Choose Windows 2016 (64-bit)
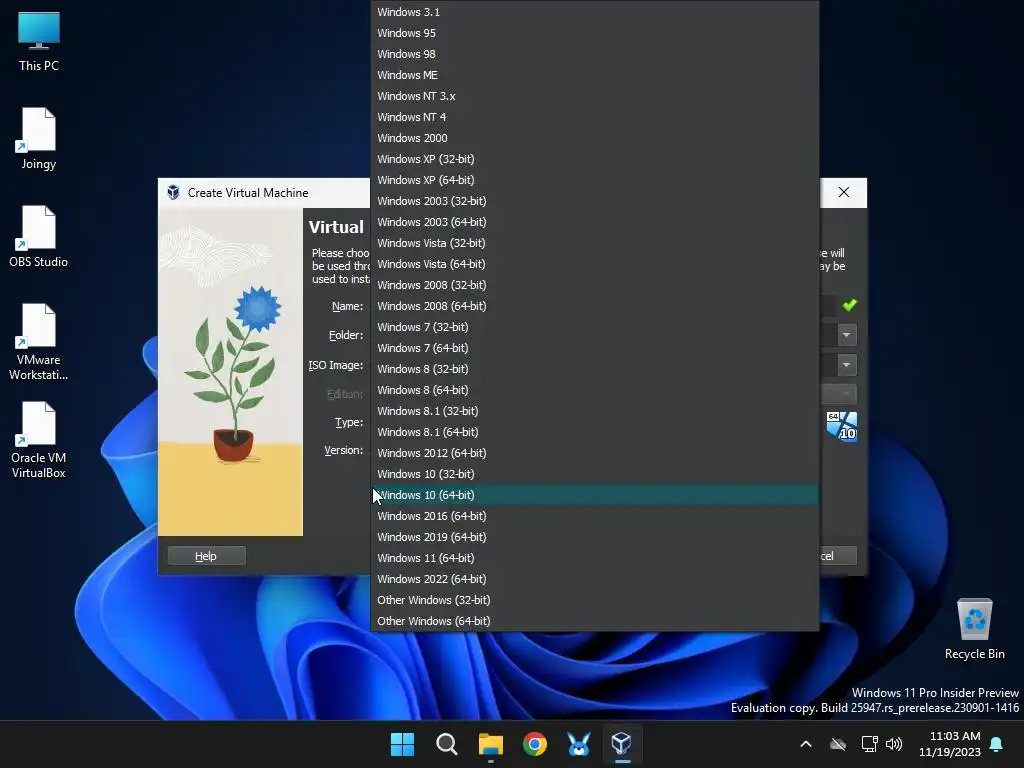 point(595,516)
